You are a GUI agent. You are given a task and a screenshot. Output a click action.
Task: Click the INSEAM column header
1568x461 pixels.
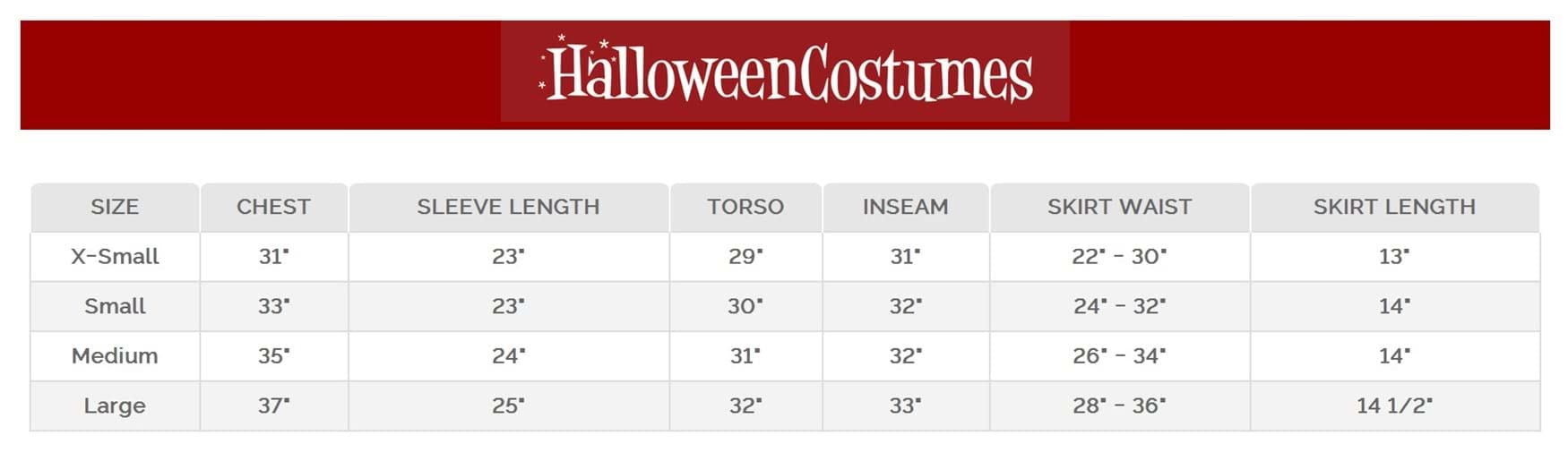click(905, 207)
